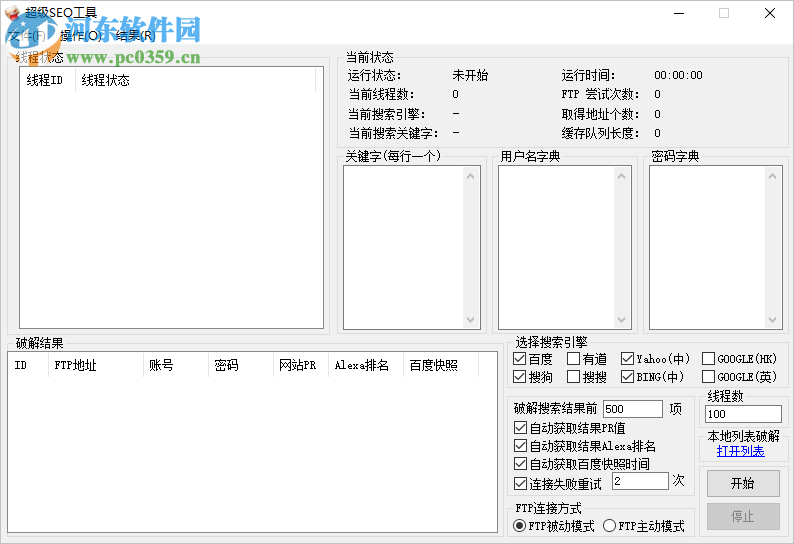Screen dimensions: 794x544
Task: Sort results by 网站PR column
Action: pos(300,365)
